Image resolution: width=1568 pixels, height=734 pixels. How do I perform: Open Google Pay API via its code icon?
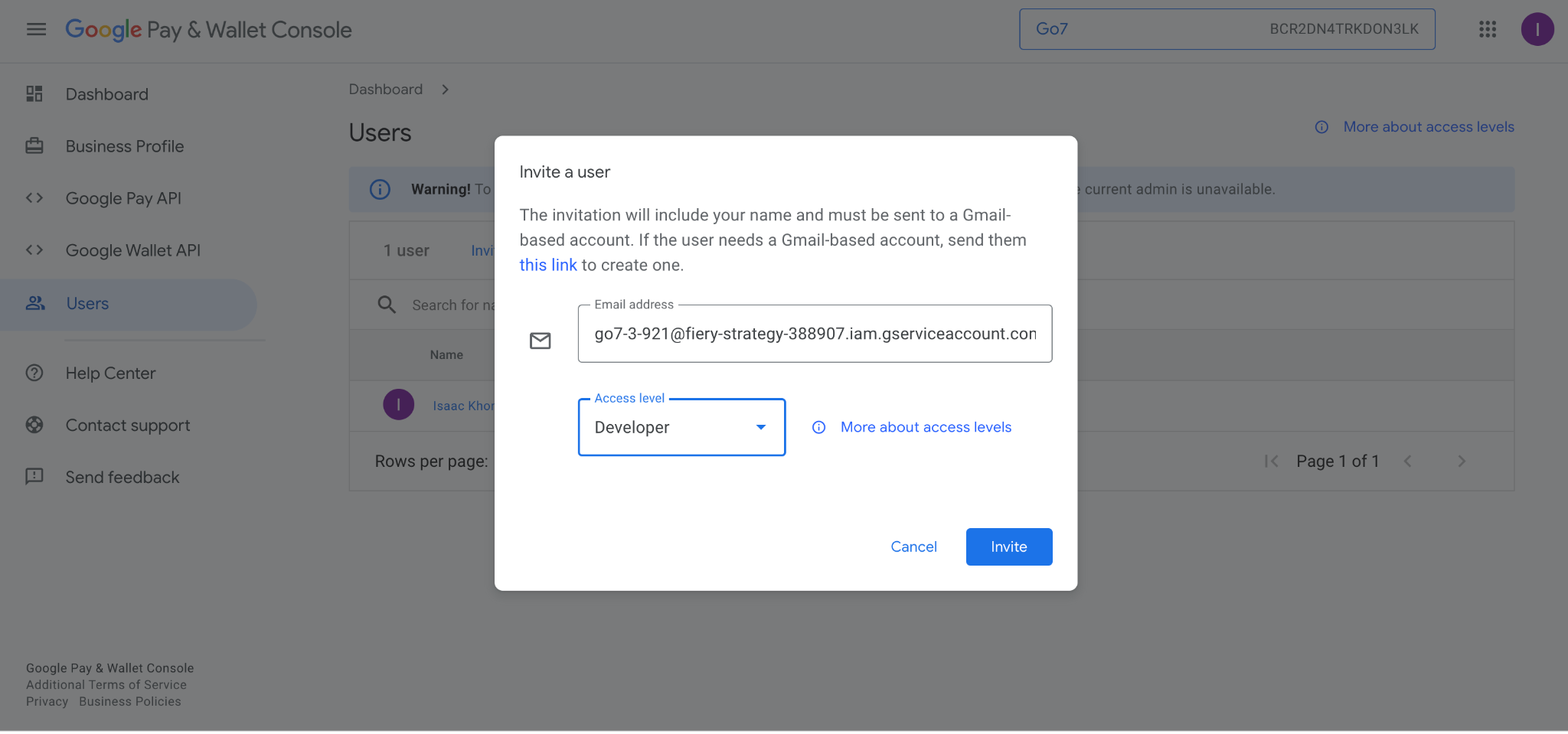pos(34,197)
